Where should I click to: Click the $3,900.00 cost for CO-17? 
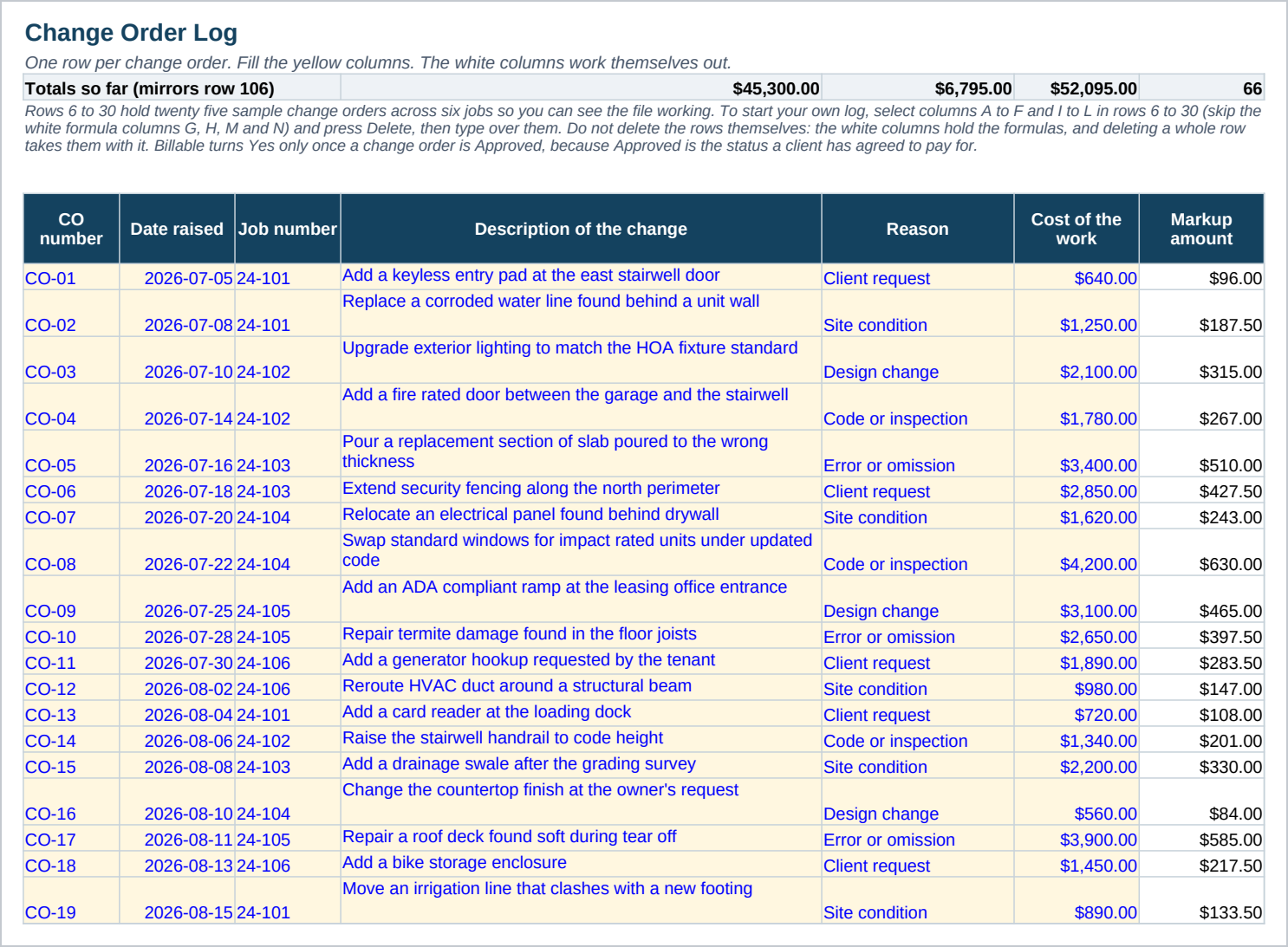pyautogui.click(x=1077, y=839)
